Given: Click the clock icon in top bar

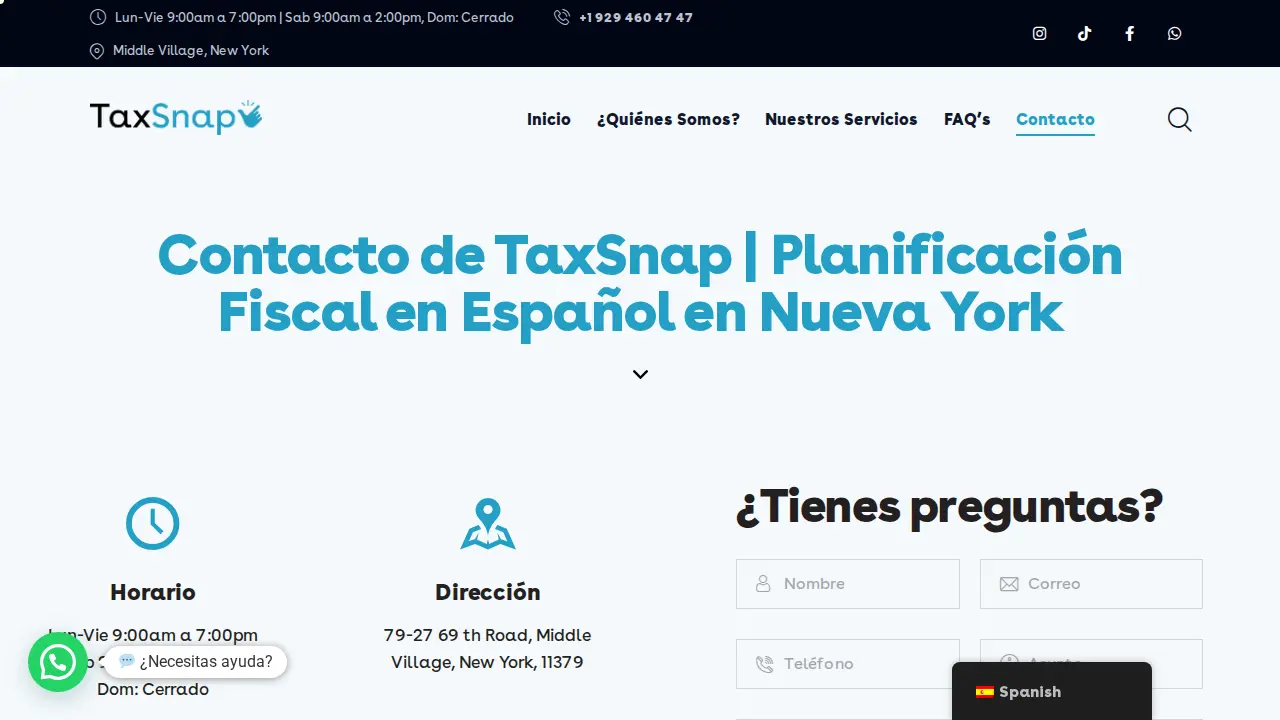Looking at the screenshot, I should pyautogui.click(x=98, y=17).
